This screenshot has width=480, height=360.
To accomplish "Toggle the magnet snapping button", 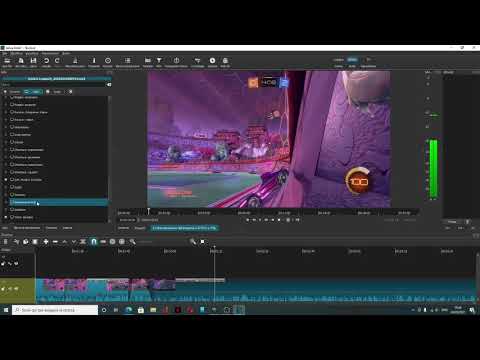I will coord(94,242).
